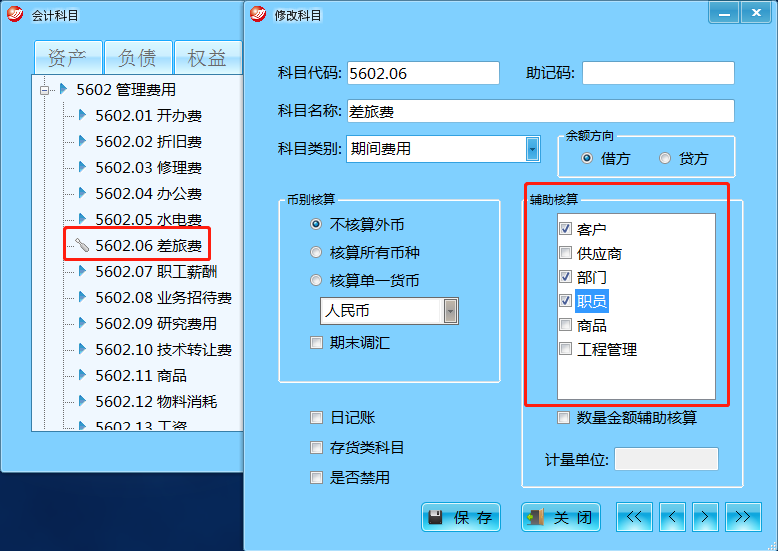
Task: Click arrow icon beside 5602 管理费用
Action: pyautogui.click(x=63, y=89)
